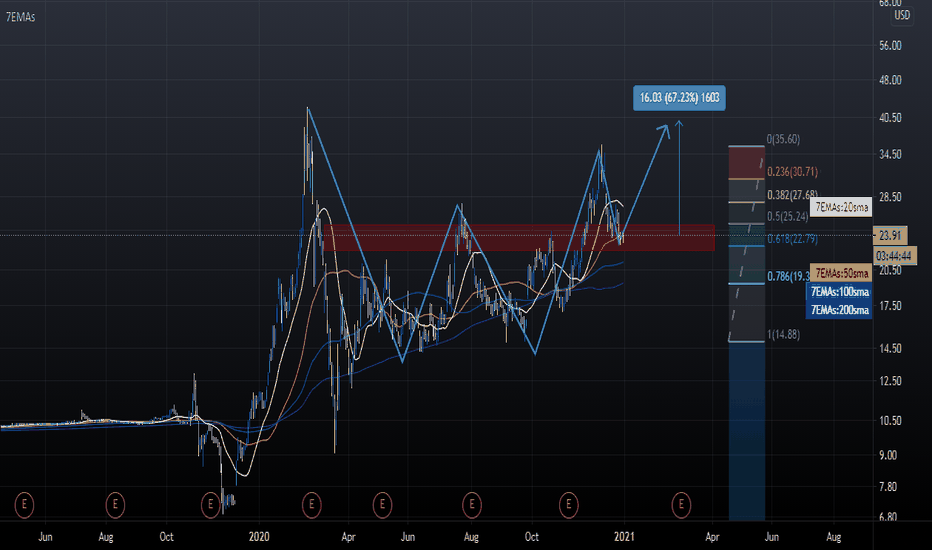Select the measurement label 16.03 (67.23%) 1603
Viewport: 932px width, 550px height.
click(679, 98)
